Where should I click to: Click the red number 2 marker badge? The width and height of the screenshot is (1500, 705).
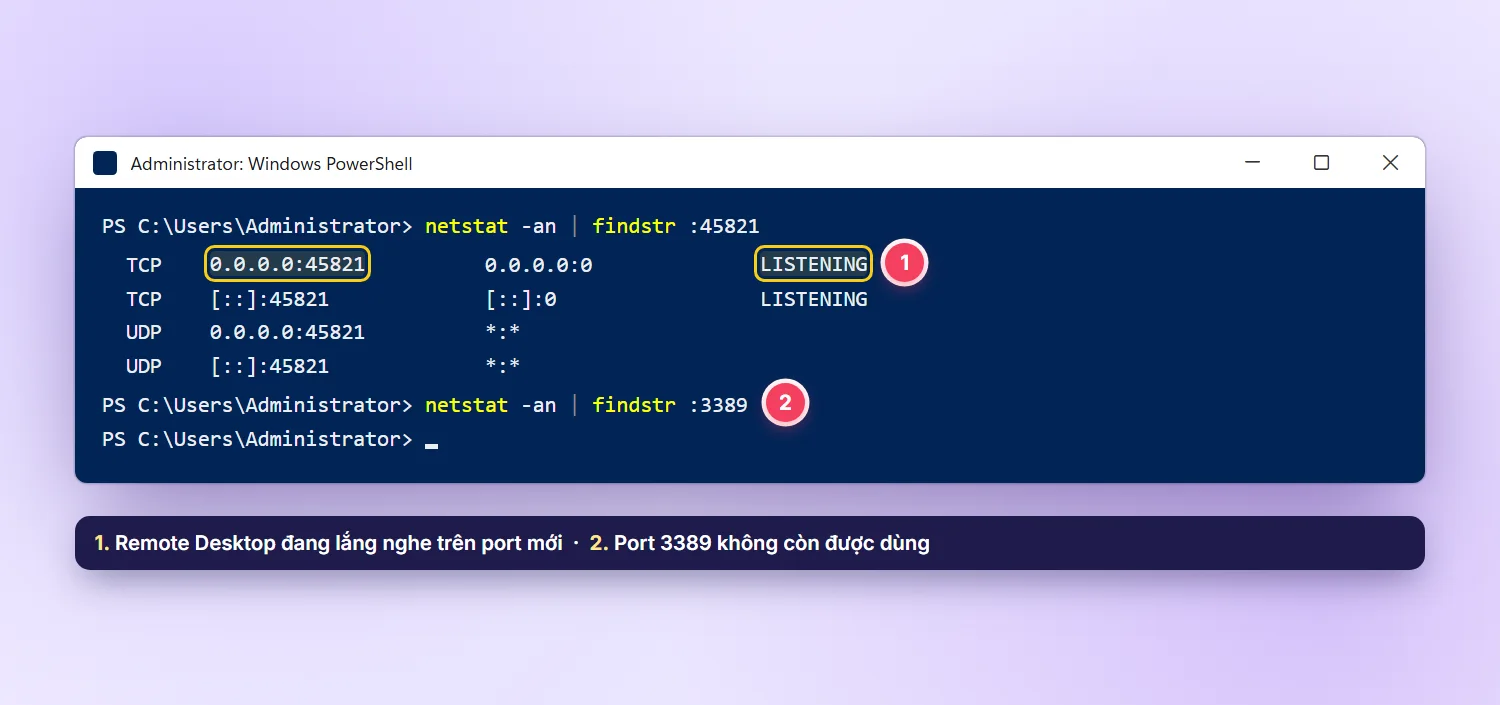(x=785, y=404)
